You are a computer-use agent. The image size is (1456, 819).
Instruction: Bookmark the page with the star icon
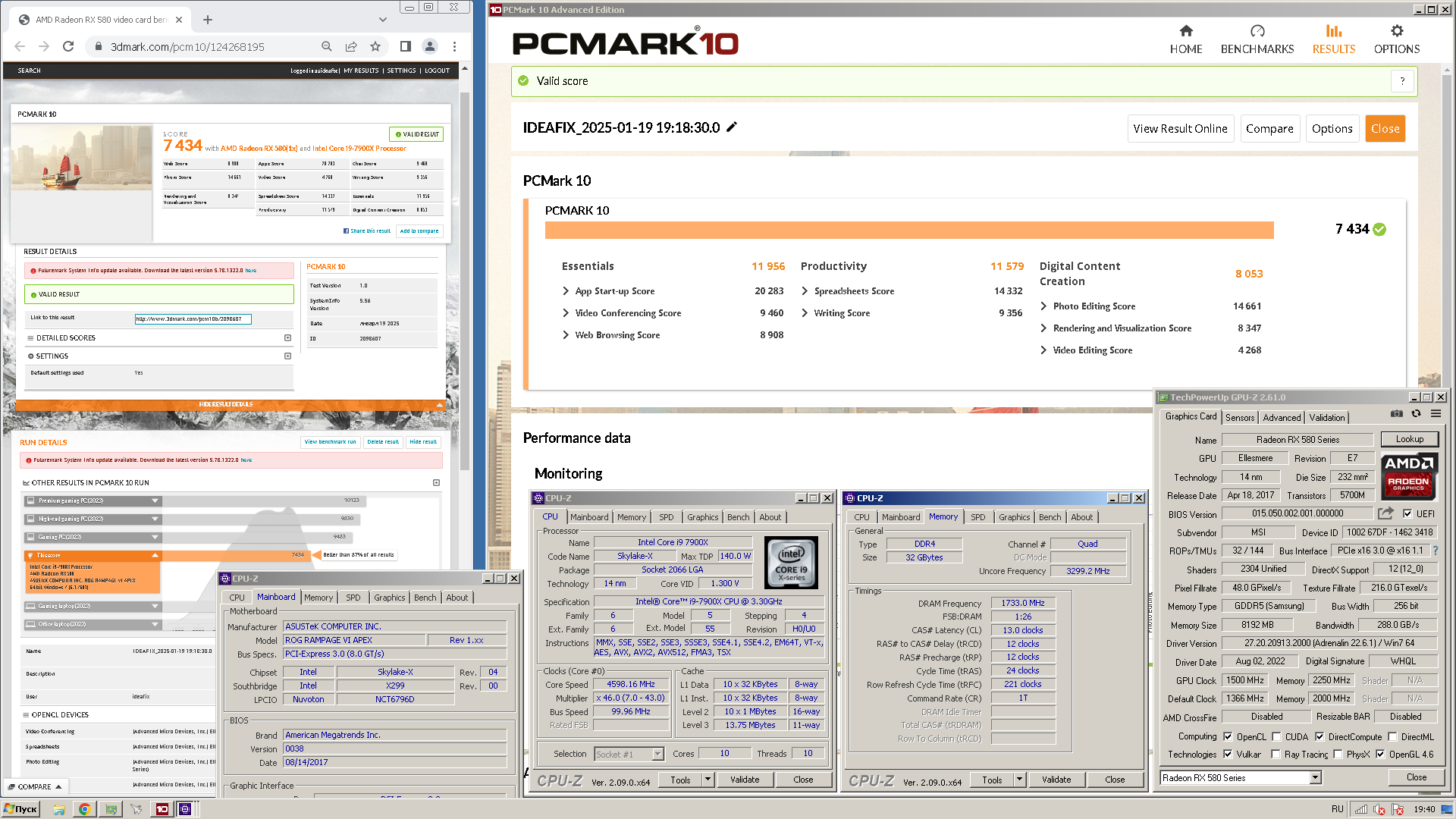pos(375,46)
